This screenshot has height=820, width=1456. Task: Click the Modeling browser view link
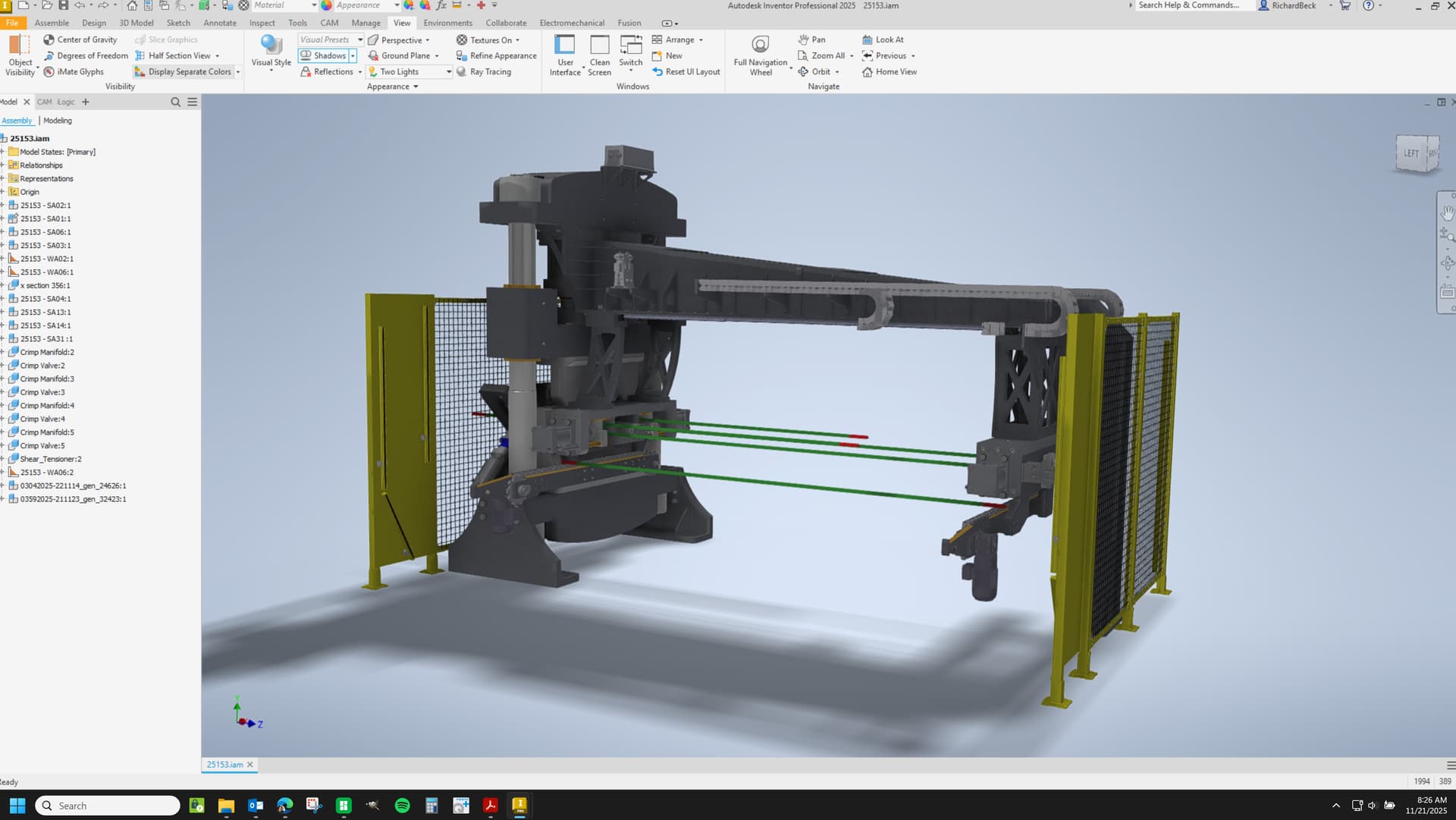pyautogui.click(x=58, y=121)
